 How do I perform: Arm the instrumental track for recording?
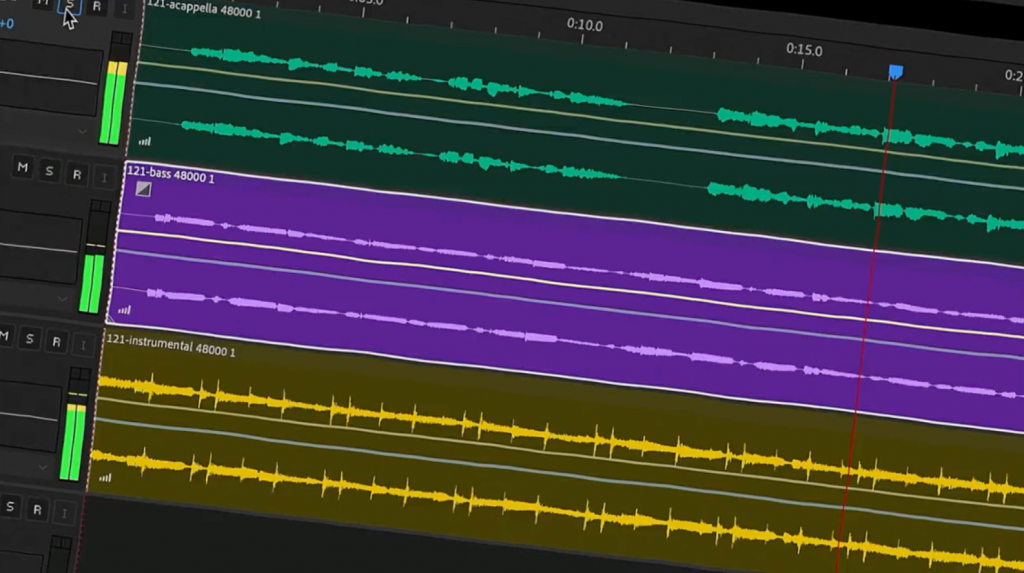pyautogui.click(x=56, y=342)
